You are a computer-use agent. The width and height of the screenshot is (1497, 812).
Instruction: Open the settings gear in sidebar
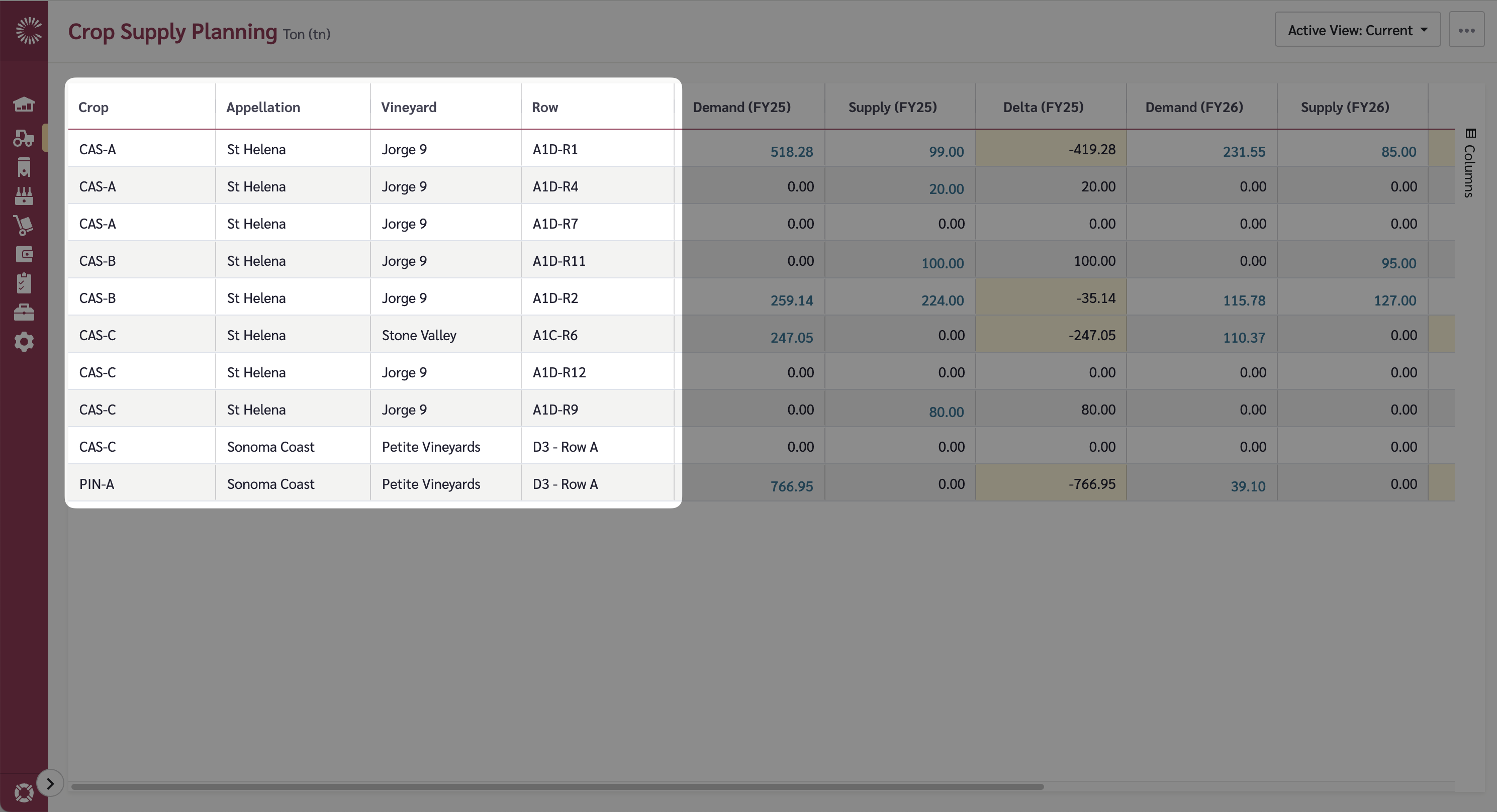[24, 342]
